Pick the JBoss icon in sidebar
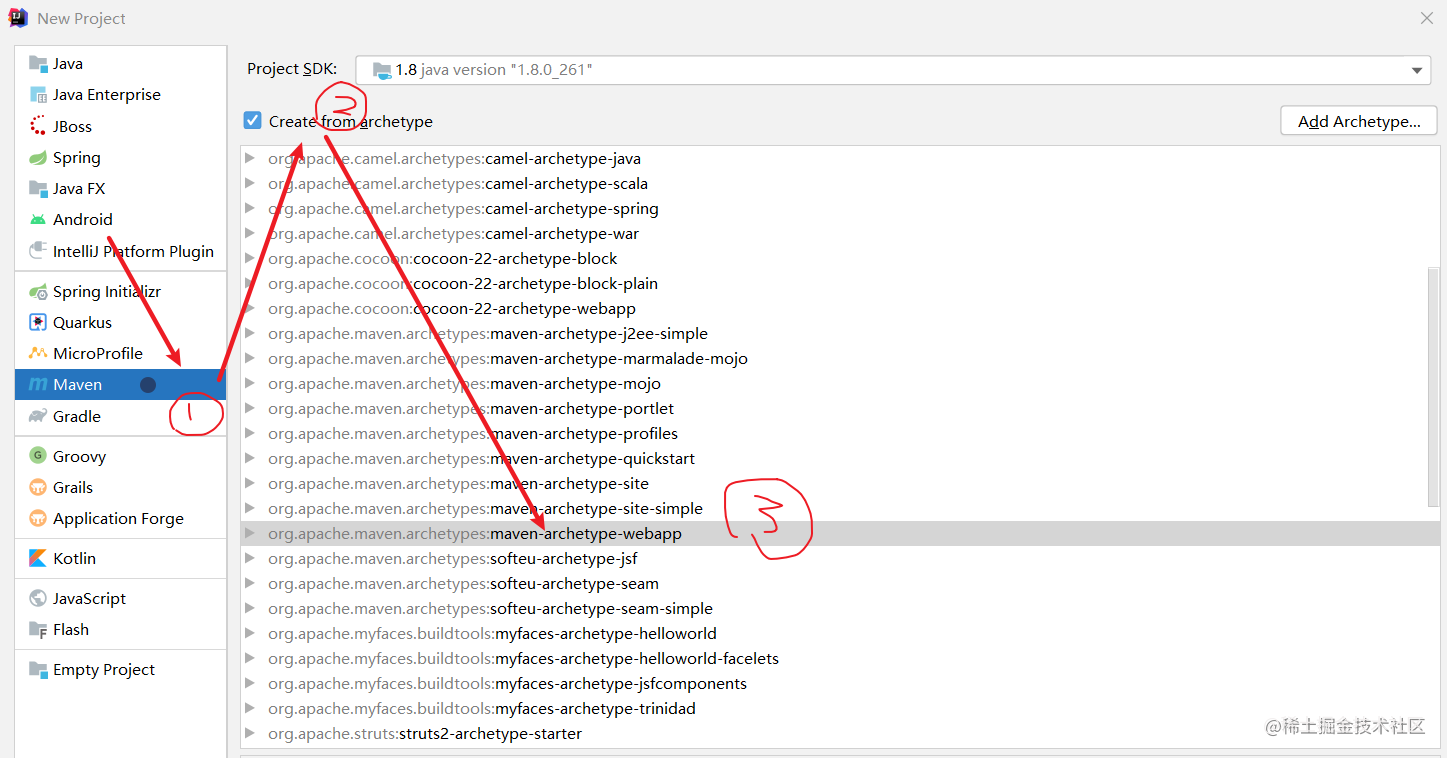The height and width of the screenshot is (758, 1447). pyautogui.click(x=38, y=126)
